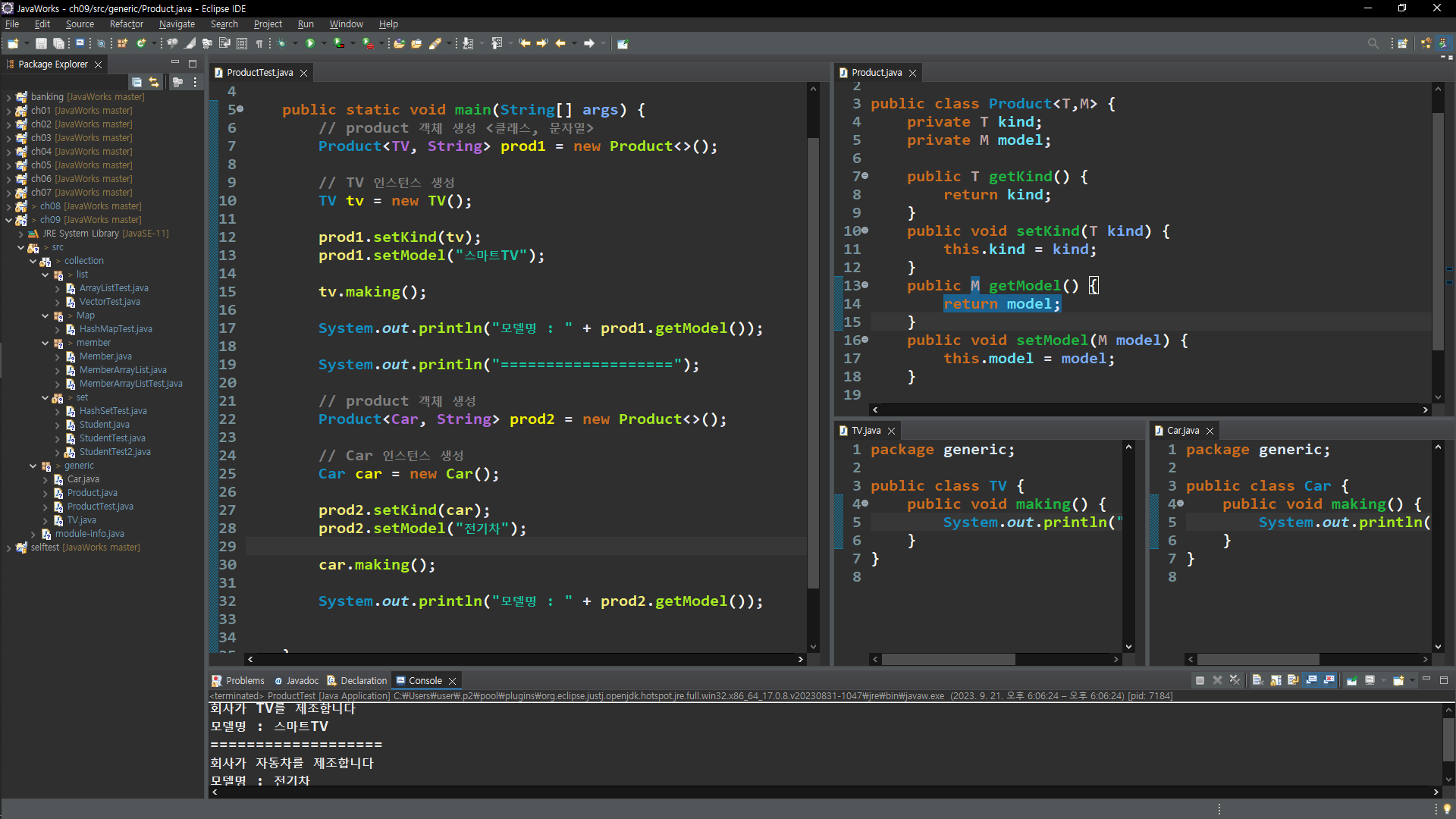Click Open Type toolbar icon
Viewport: 1456px width, 819px height.
[399, 43]
